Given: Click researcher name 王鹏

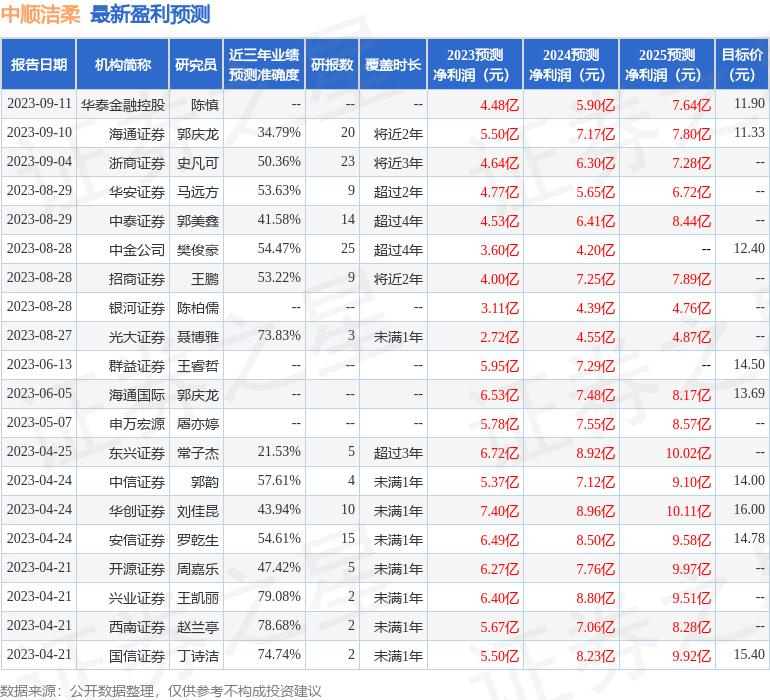Looking at the screenshot, I should (205, 279).
